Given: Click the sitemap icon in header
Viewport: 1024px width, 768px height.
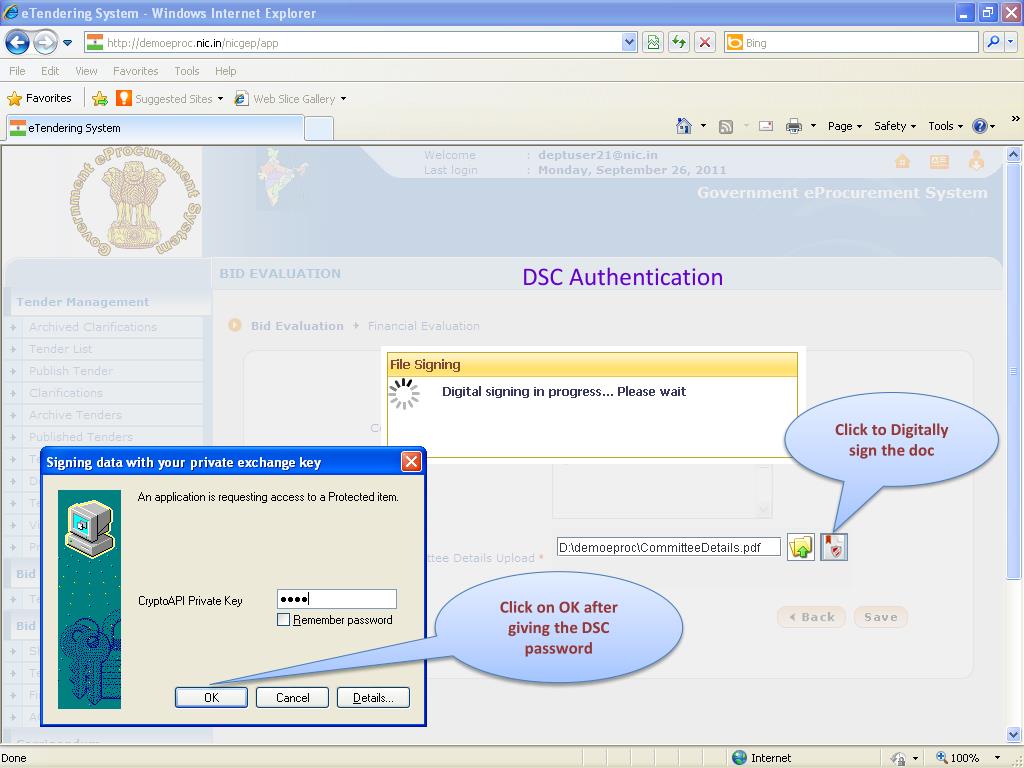Looking at the screenshot, I should 939,161.
